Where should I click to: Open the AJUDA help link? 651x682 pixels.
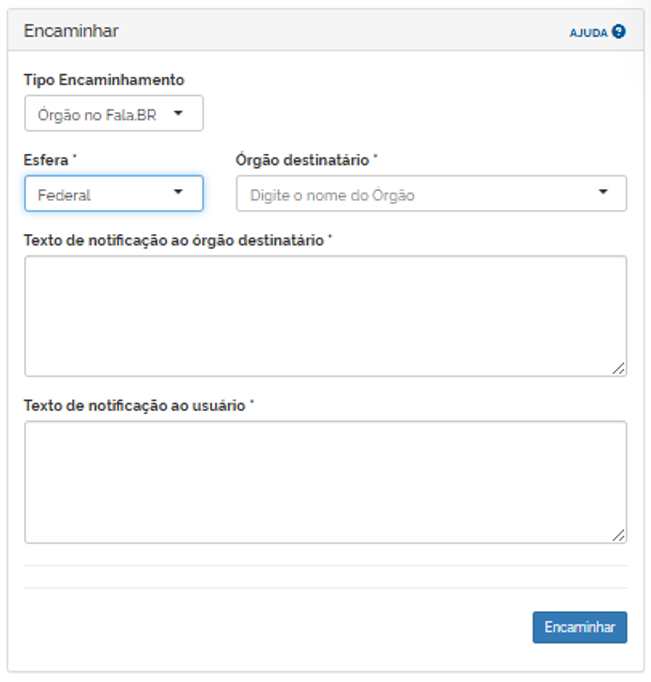589,33
